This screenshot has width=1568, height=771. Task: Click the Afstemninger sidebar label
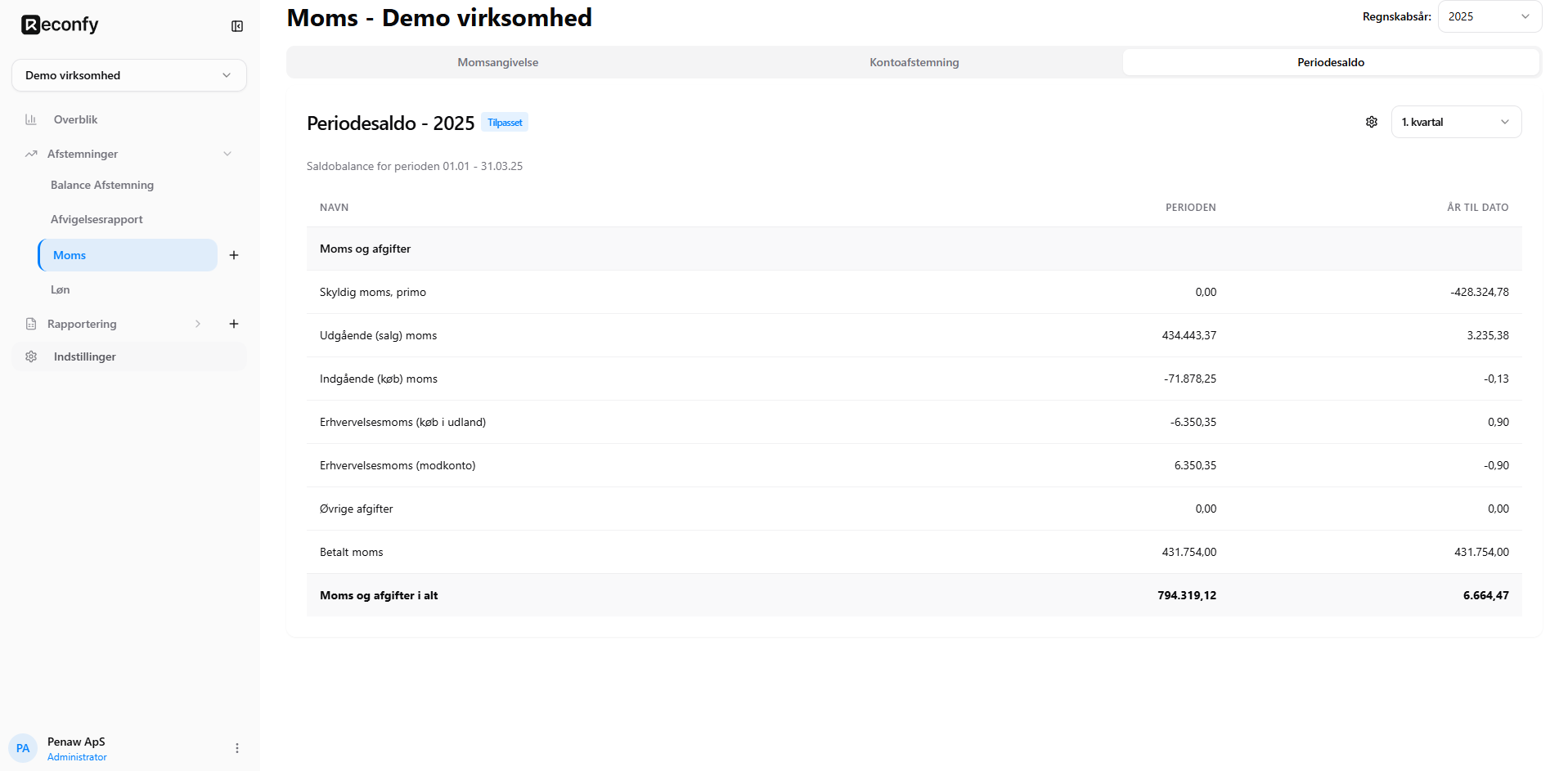[x=83, y=154]
